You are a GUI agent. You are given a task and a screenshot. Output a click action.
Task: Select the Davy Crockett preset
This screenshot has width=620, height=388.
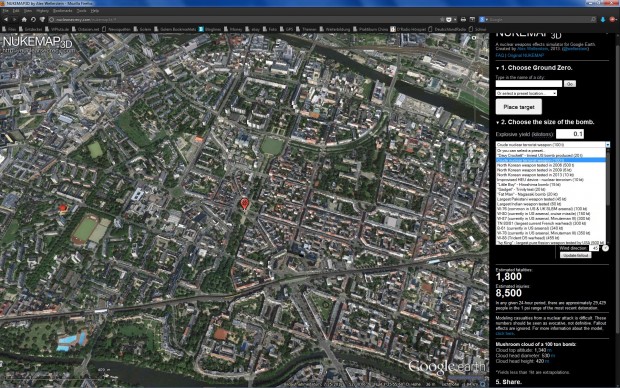click(x=550, y=155)
